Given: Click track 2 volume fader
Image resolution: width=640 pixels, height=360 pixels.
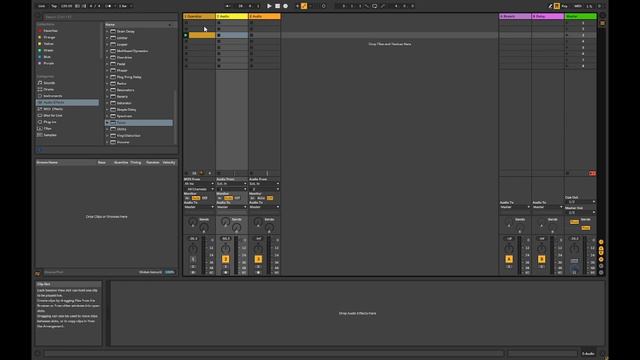Looking at the screenshot, I should [236, 255].
